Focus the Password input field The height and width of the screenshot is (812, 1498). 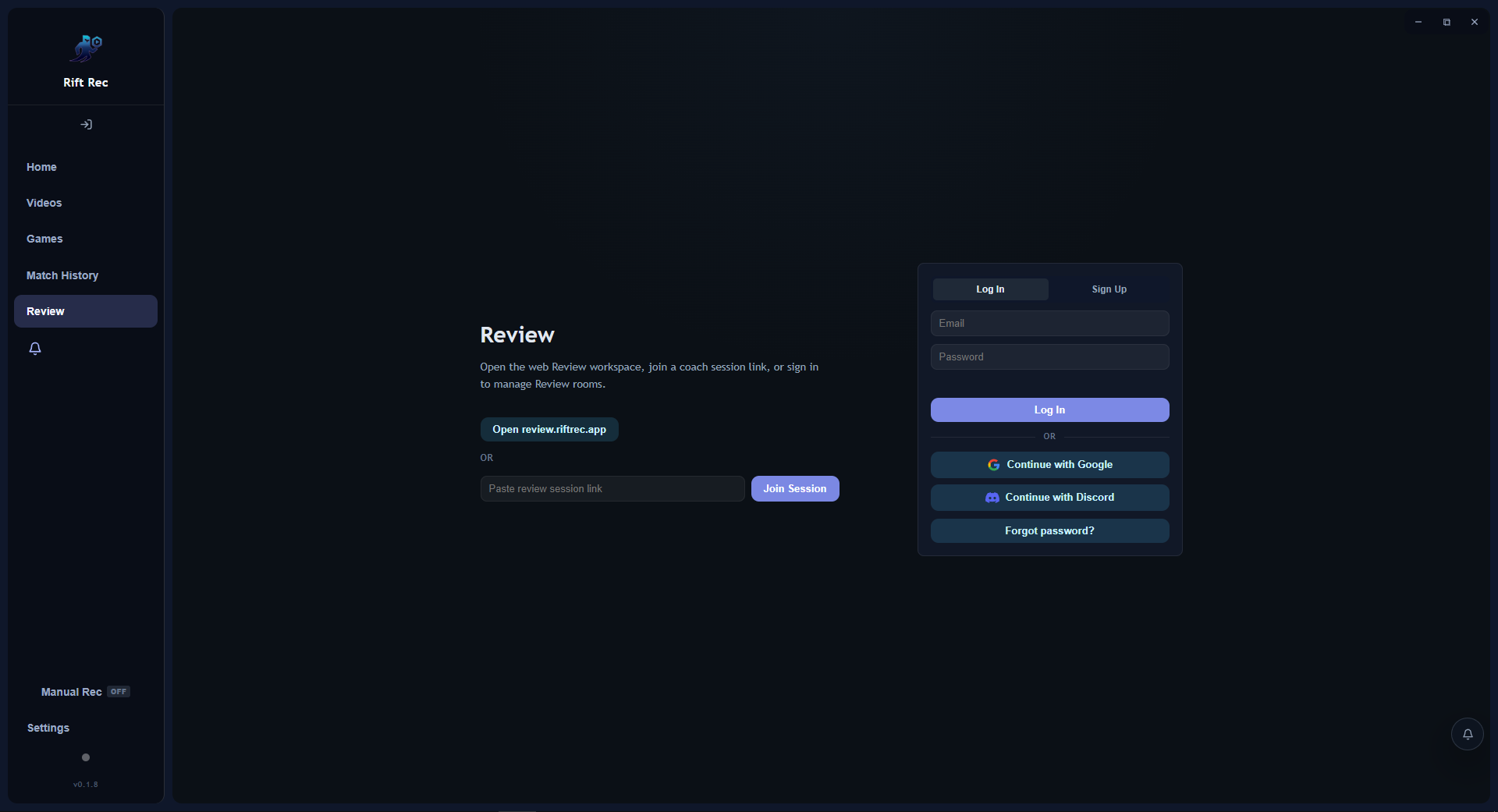1049,357
